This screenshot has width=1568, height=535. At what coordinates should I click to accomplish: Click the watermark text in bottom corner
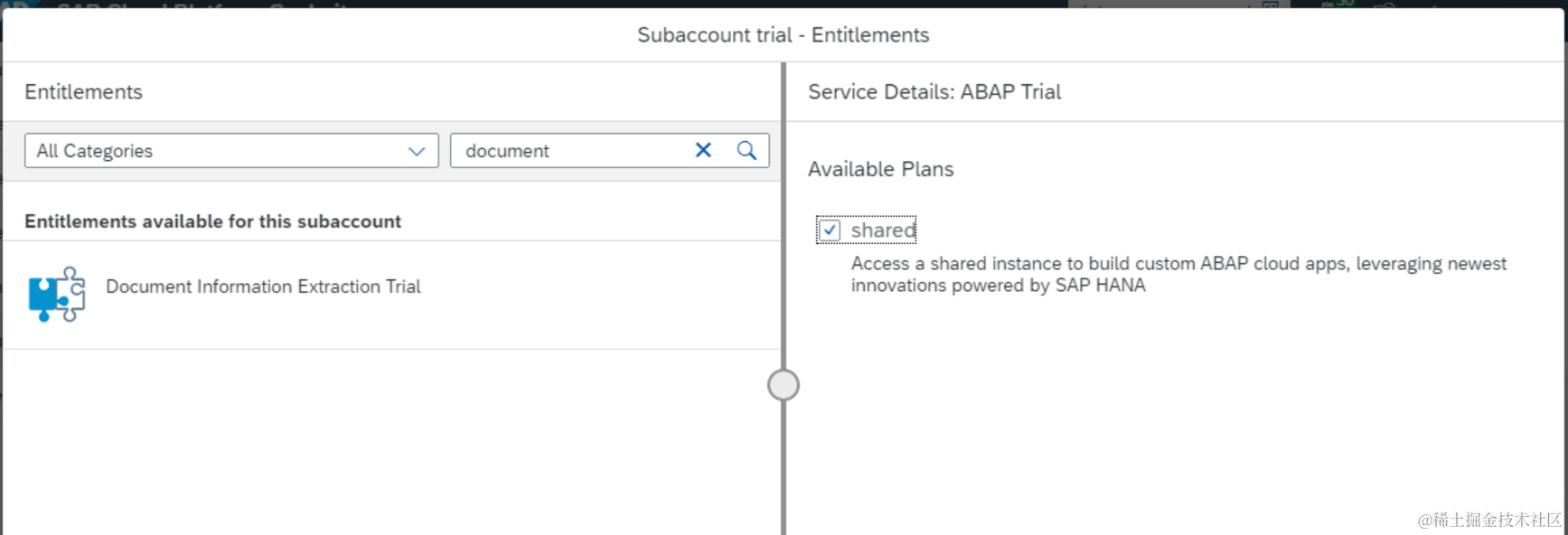coord(1488,520)
